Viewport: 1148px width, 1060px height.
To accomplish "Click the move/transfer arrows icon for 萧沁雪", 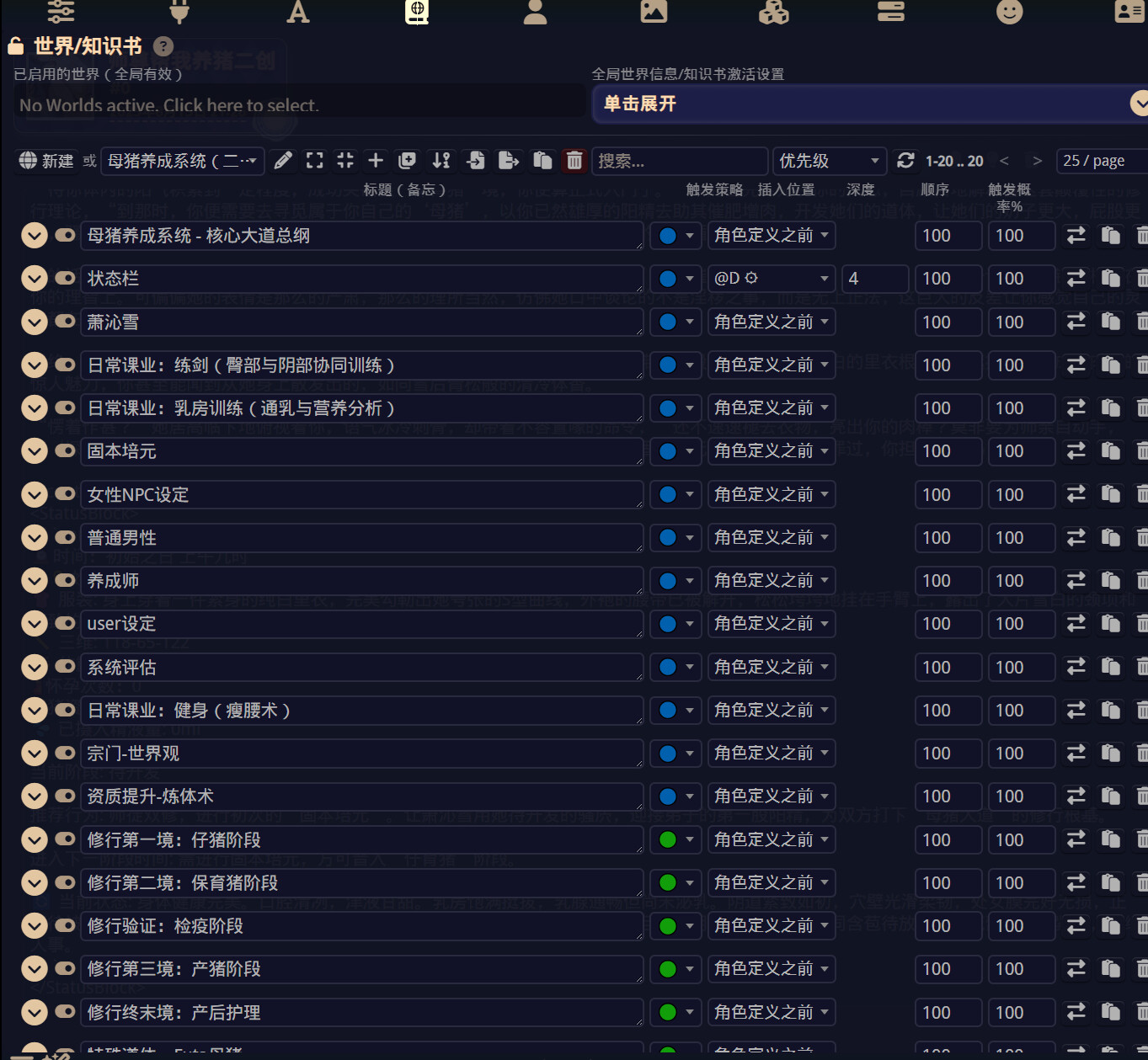I will tap(1076, 322).
